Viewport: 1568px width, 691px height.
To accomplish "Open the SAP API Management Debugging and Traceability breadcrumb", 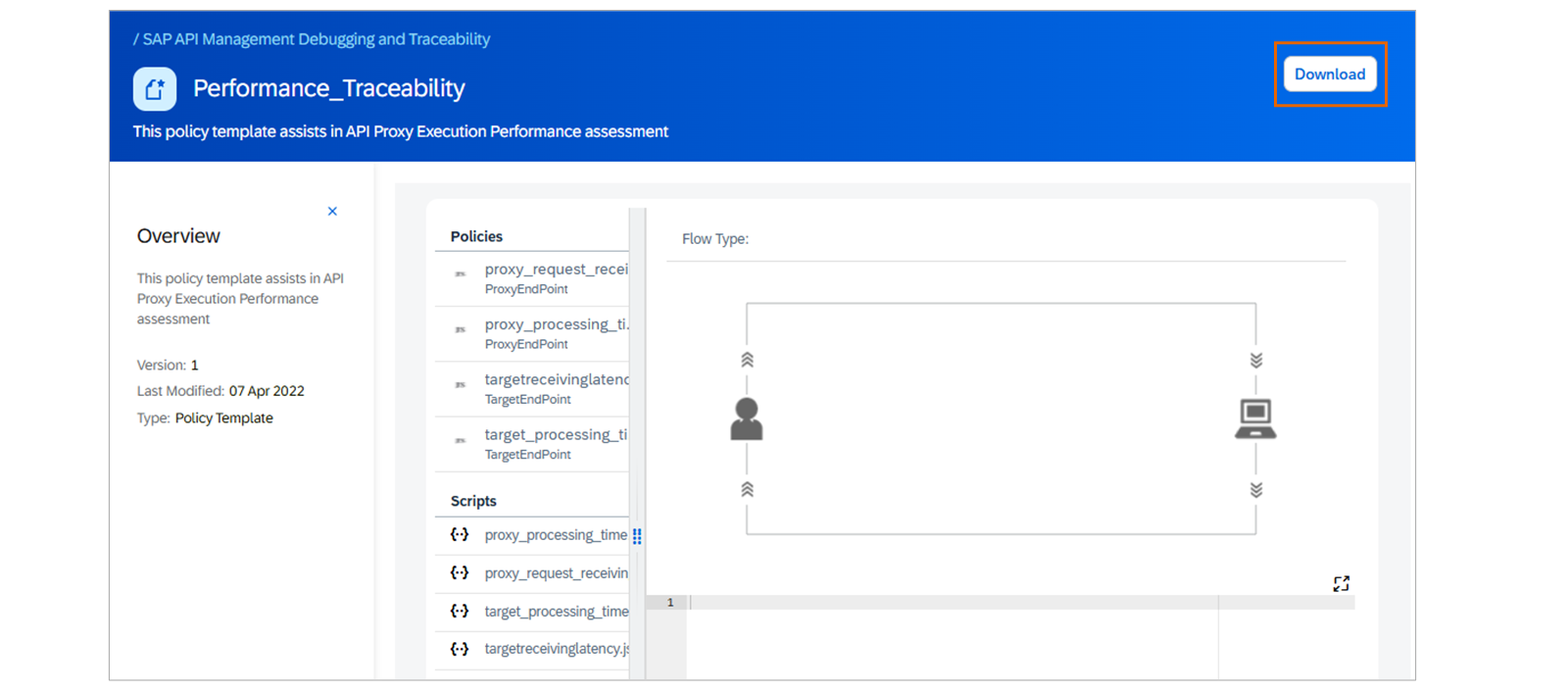I will tap(317, 39).
